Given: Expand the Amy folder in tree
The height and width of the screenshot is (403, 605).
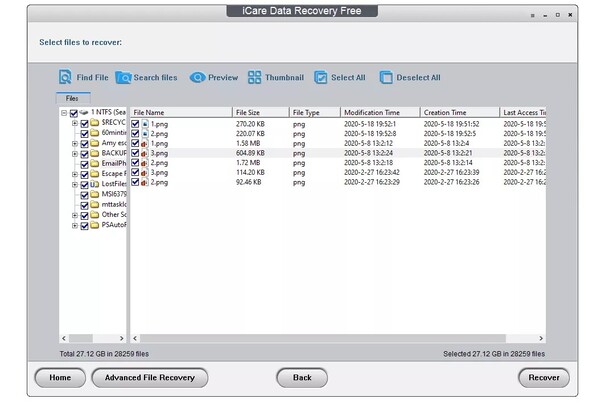Looking at the screenshot, I should (74, 143).
